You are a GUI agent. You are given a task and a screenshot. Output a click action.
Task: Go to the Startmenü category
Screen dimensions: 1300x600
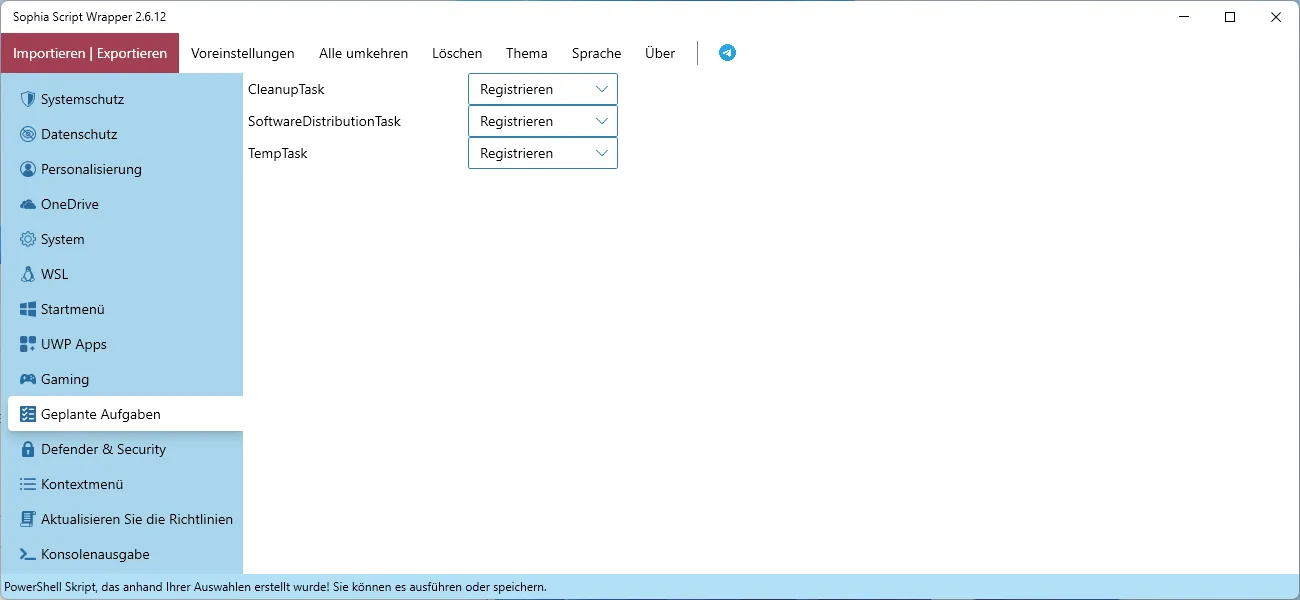(125, 309)
